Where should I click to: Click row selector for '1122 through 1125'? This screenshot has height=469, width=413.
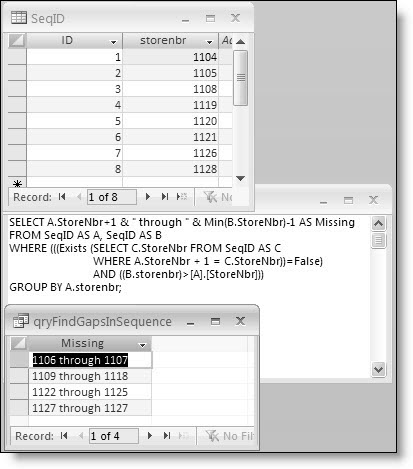pos(19,392)
